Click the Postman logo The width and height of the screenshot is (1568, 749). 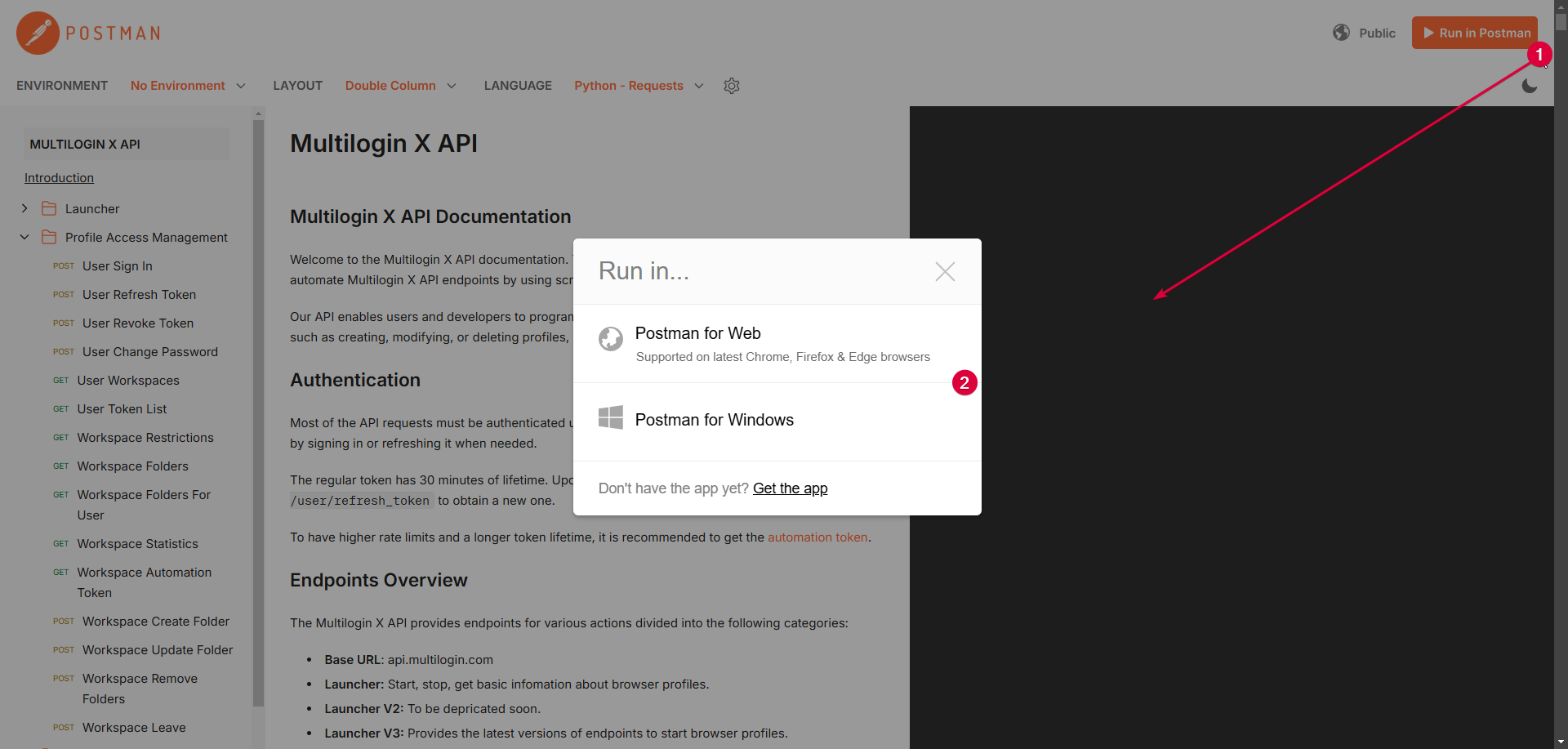coord(36,33)
